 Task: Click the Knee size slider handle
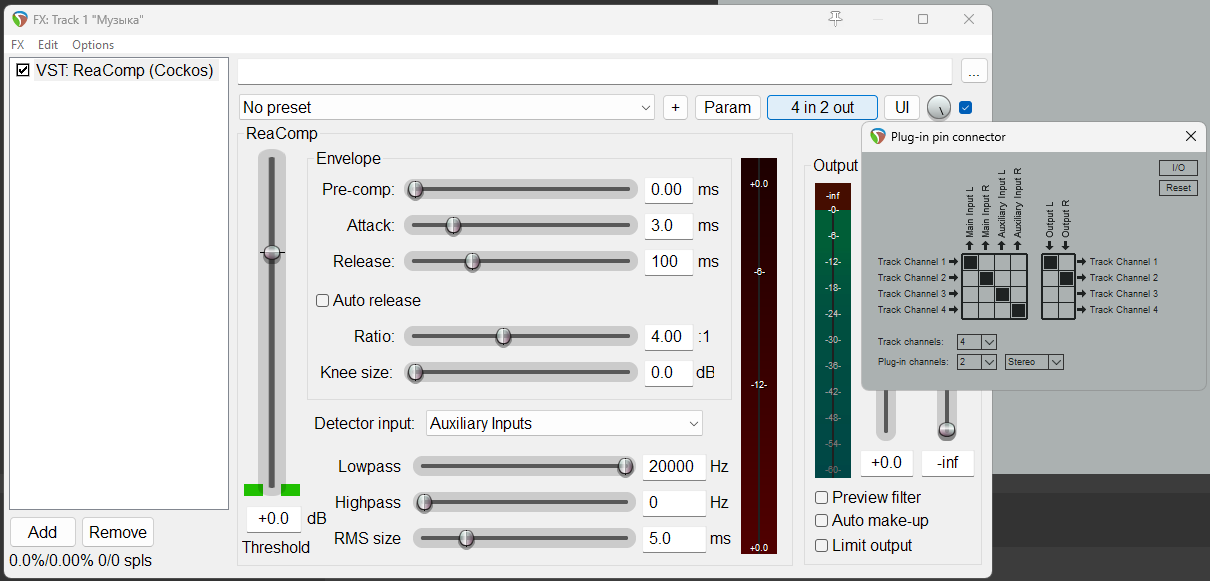coord(415,372)
